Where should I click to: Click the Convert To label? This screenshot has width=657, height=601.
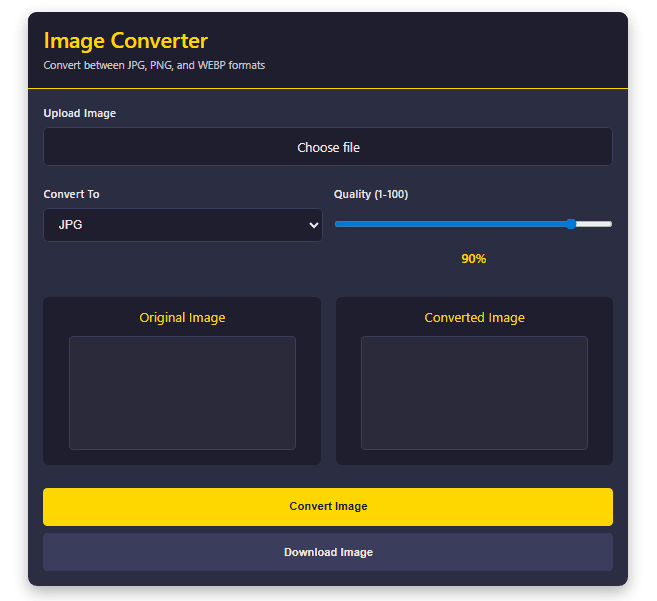(71, 194)
